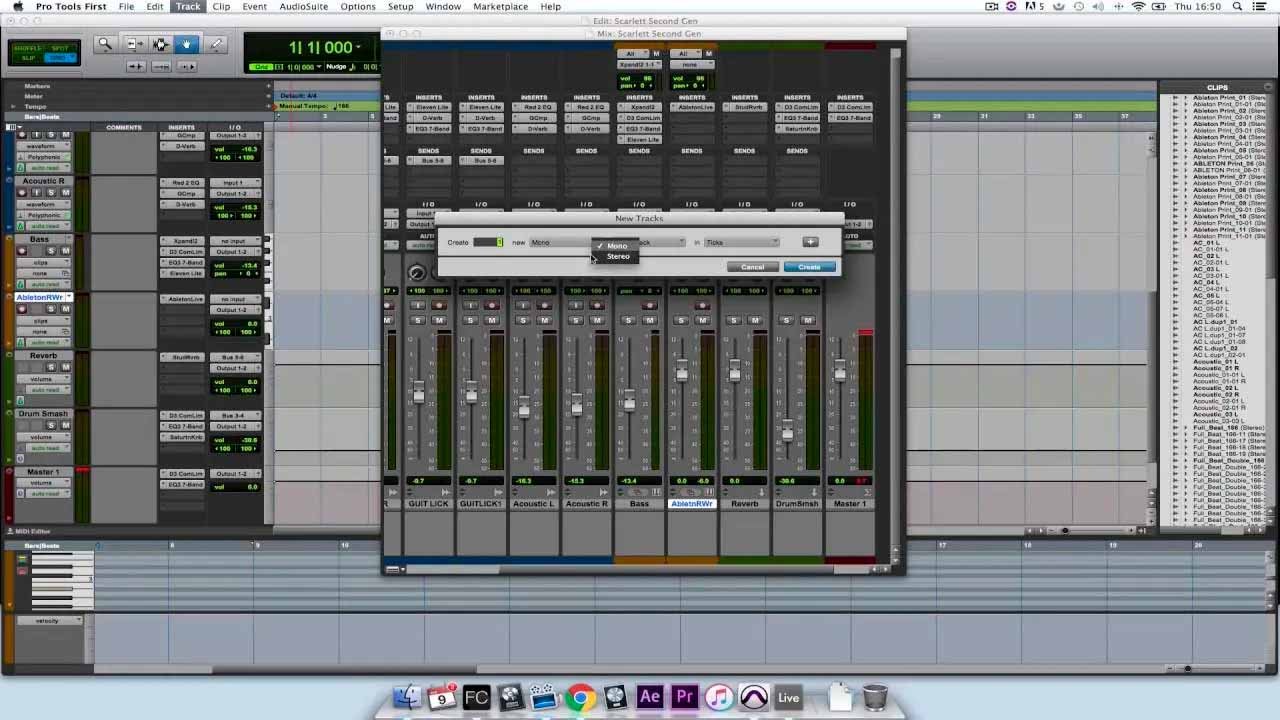The width and height of the screenshot is (1280, 720).
Task: Open Reverb track Bus 5-6 input selector
Action: tap(236, 357)
